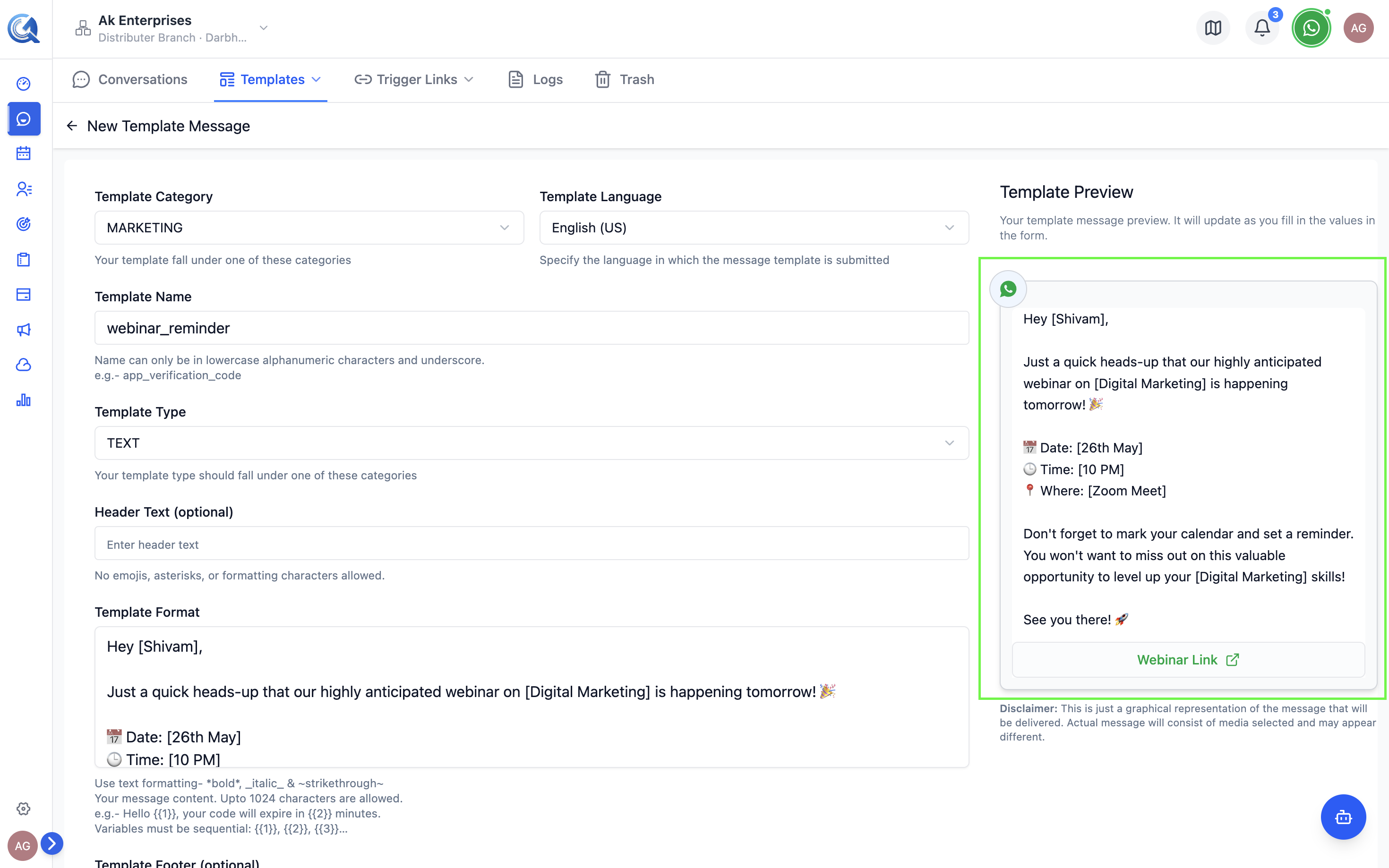
Task: Switch to the Conversations tab
Action: [x=130, y=79]
